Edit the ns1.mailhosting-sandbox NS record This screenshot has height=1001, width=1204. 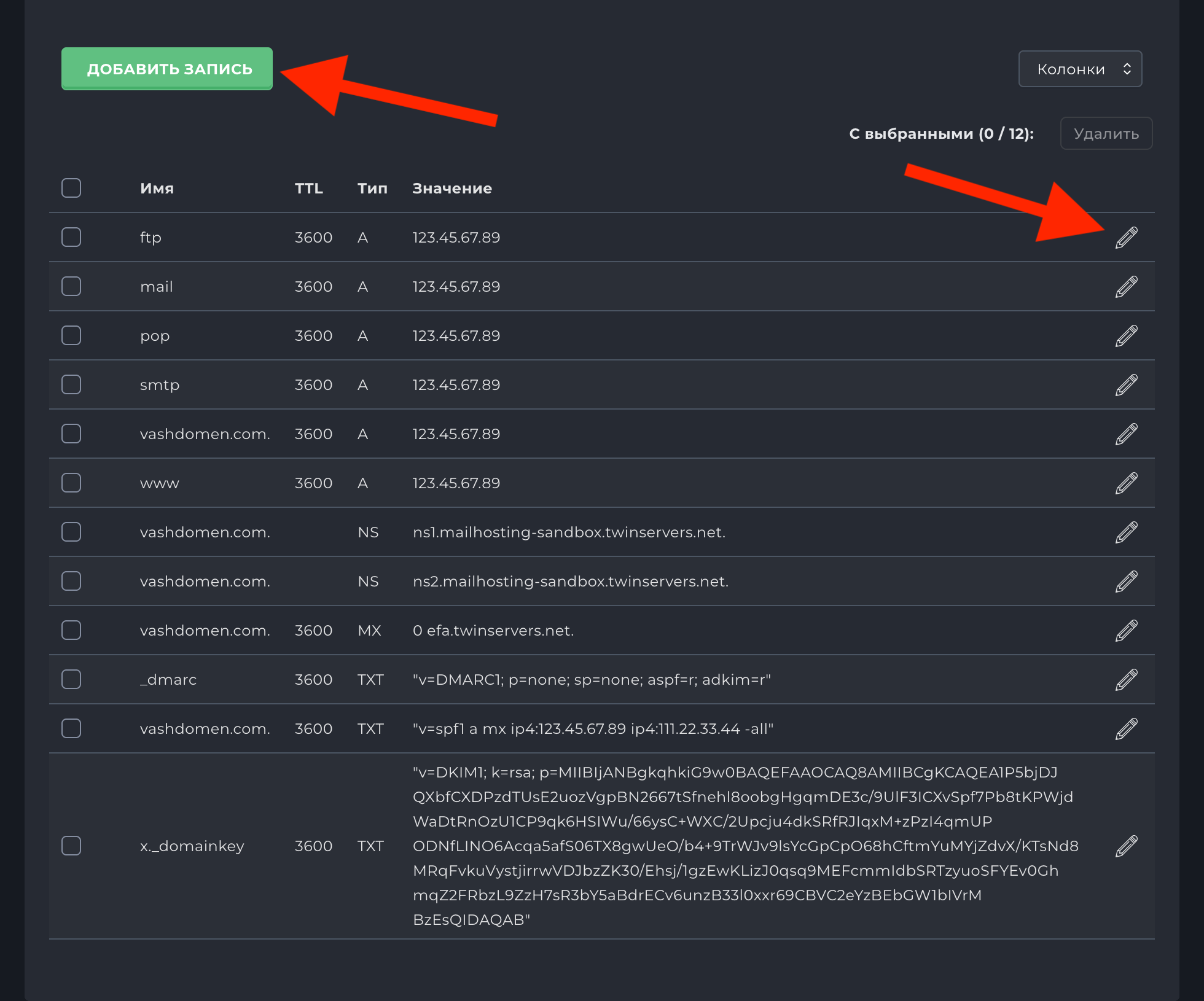pyautogui.click(x=1127, y=532)
